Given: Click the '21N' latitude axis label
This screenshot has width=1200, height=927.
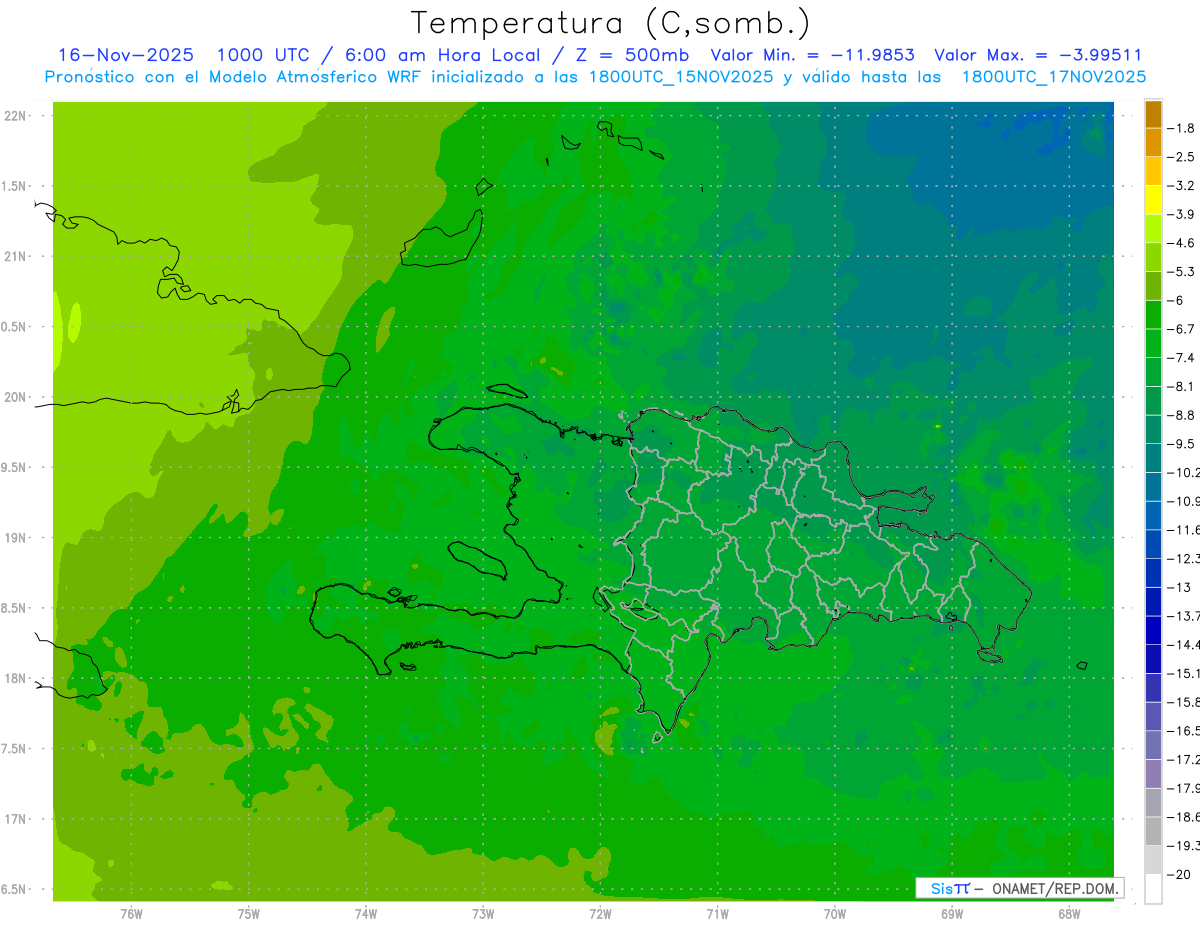Looking at the screenshot, I should [16, 257].
